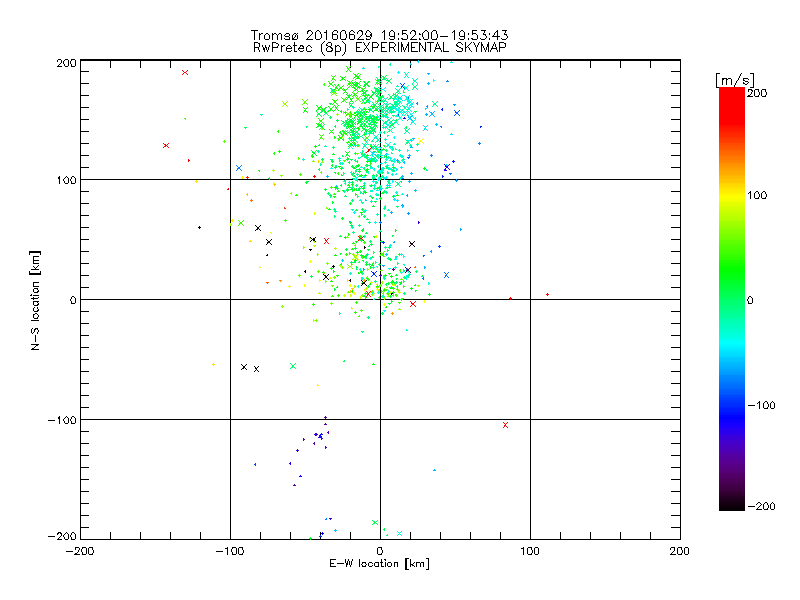The width and height of the screenshot is (800, 600).
Task: Click the y-axis tick label '100' on the left
Action: (66, 180)
